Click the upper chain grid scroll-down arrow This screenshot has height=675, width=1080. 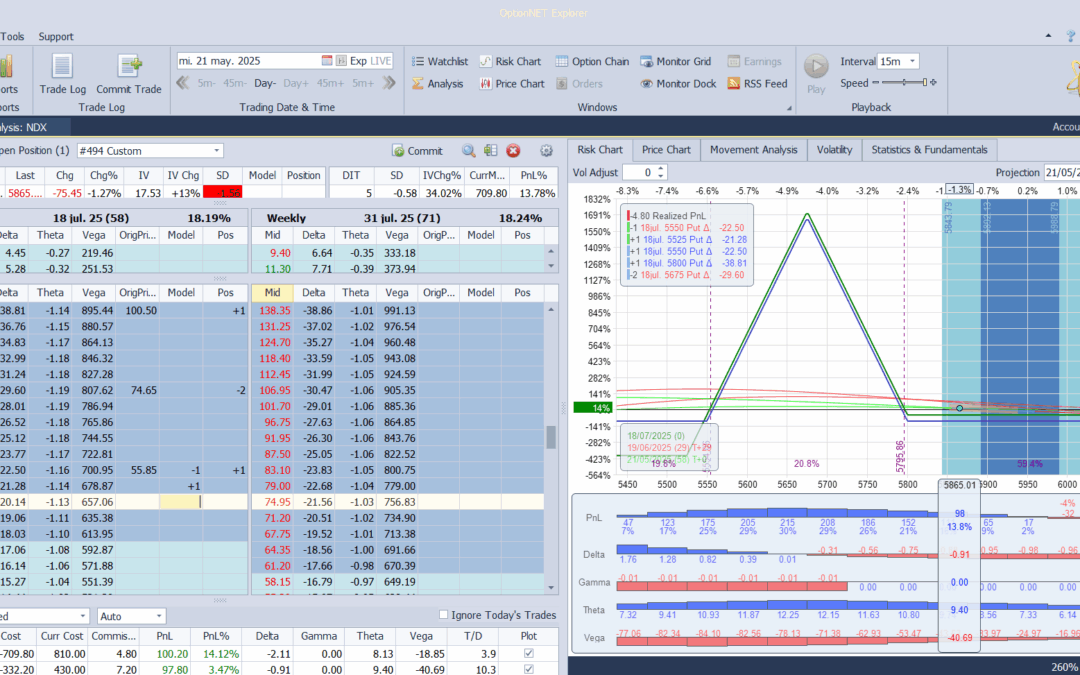click(x=551, y=265)
